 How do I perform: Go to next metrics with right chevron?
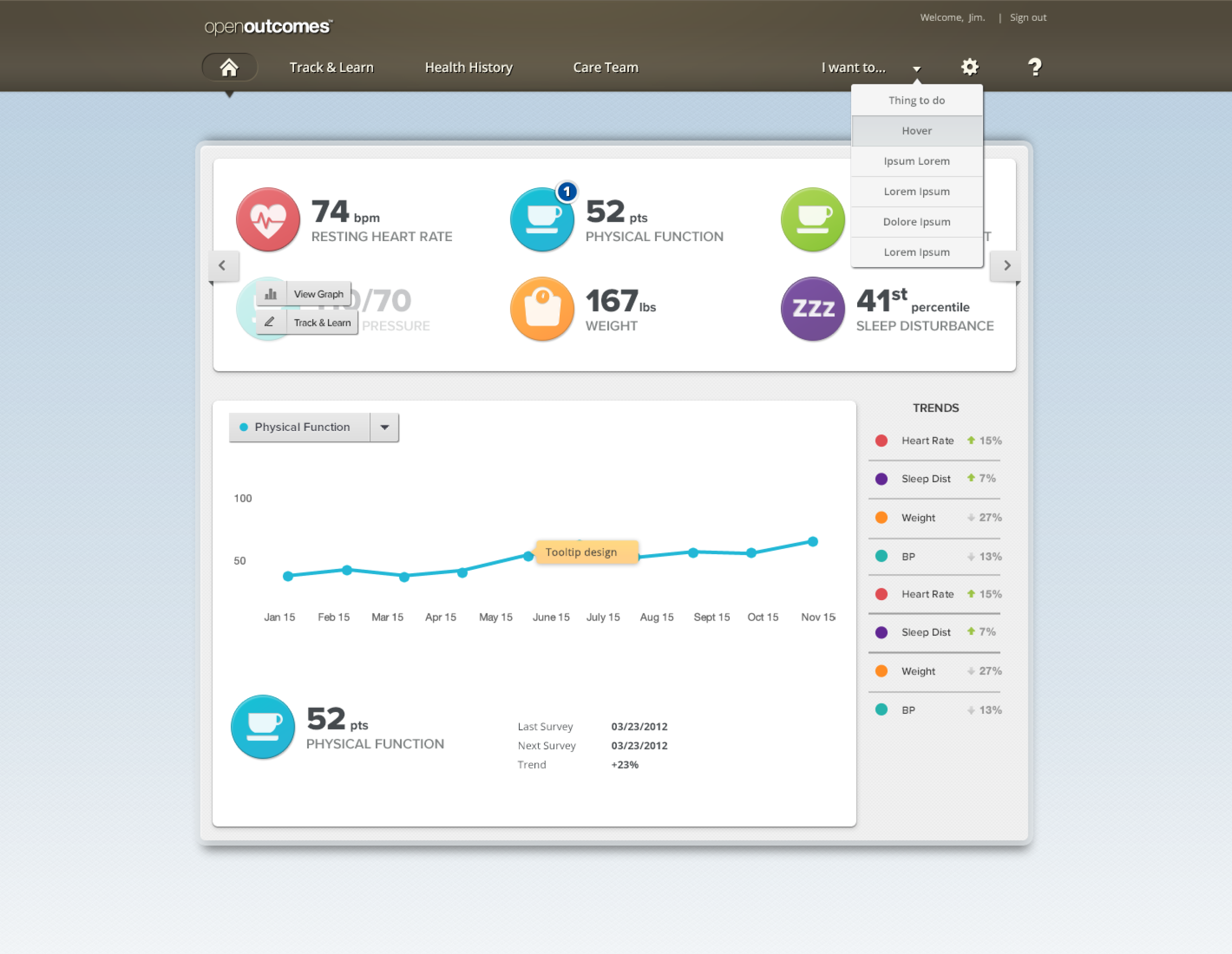tap(1006, 266)
